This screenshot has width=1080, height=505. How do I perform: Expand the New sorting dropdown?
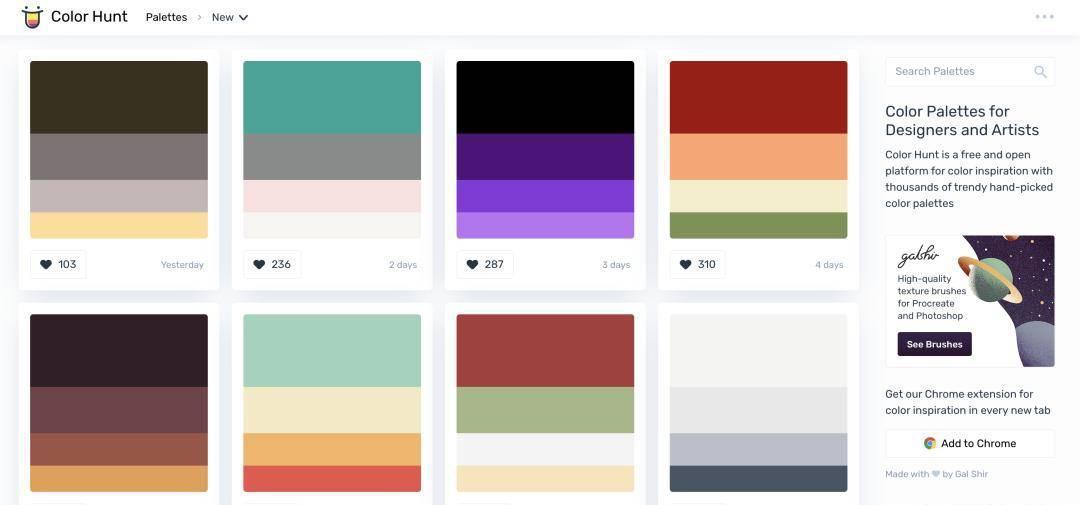[x=230, y=17]
